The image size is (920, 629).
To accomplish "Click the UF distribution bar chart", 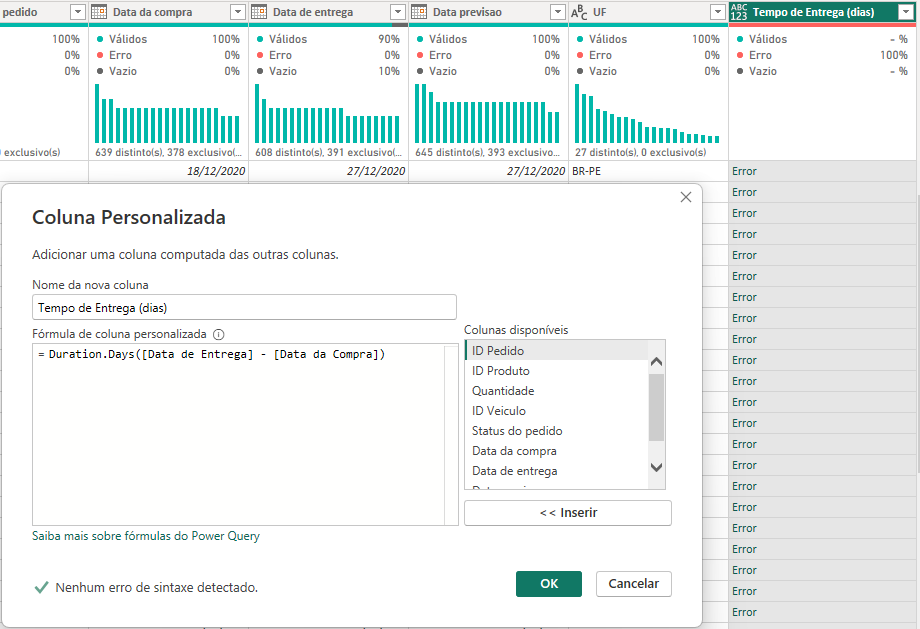I will point(647,113).
